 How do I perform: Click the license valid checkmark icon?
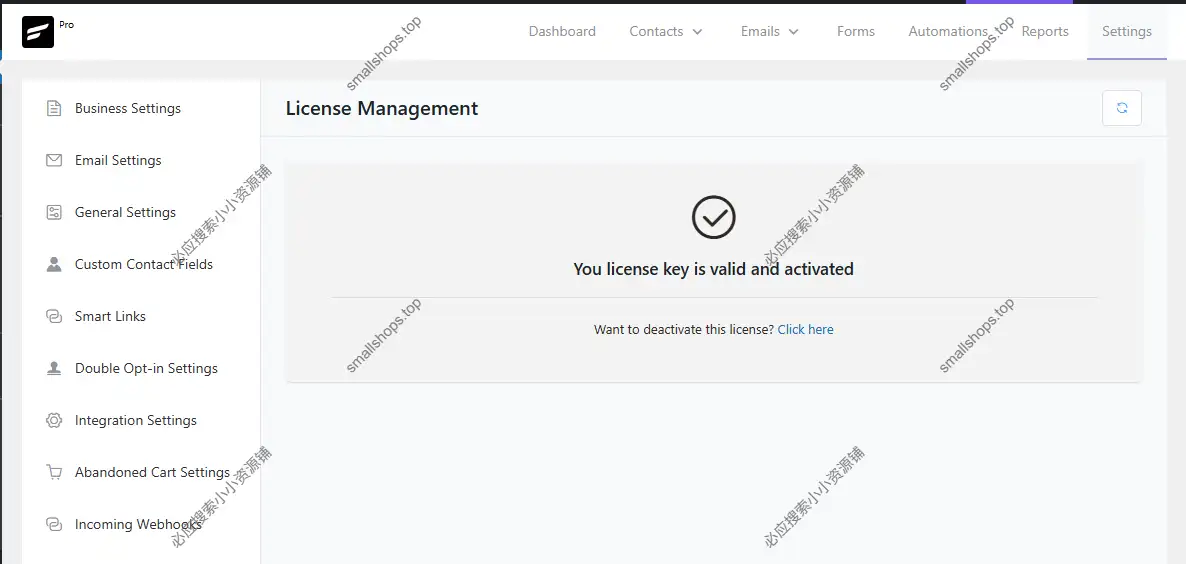pyautogui.click(x=713, y=218)
